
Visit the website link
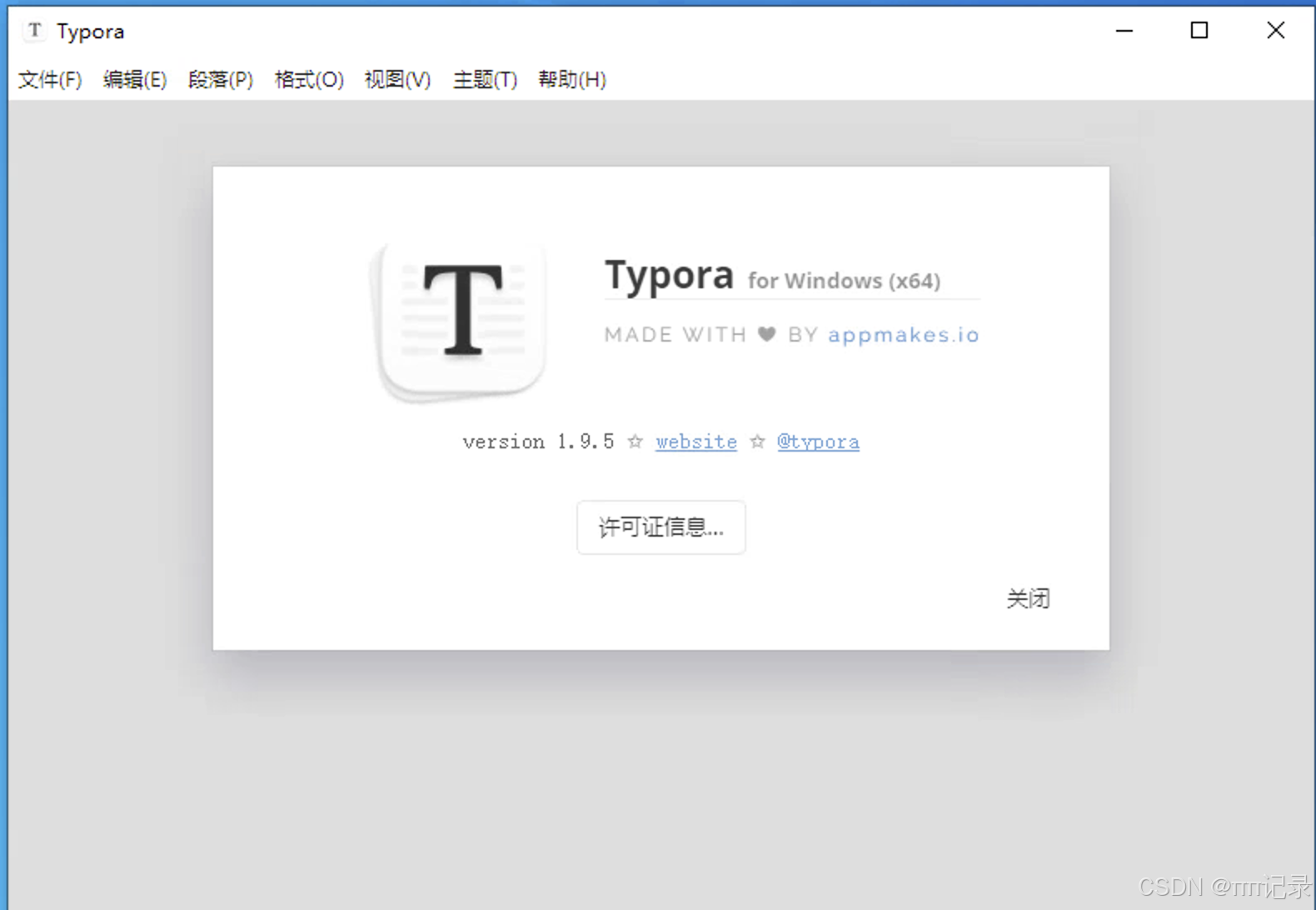click(x=696, y=442)
